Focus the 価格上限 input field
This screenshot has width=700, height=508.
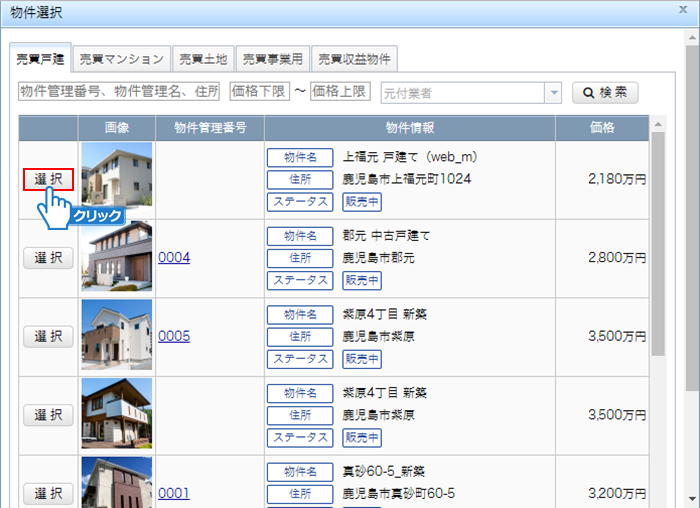339,92
